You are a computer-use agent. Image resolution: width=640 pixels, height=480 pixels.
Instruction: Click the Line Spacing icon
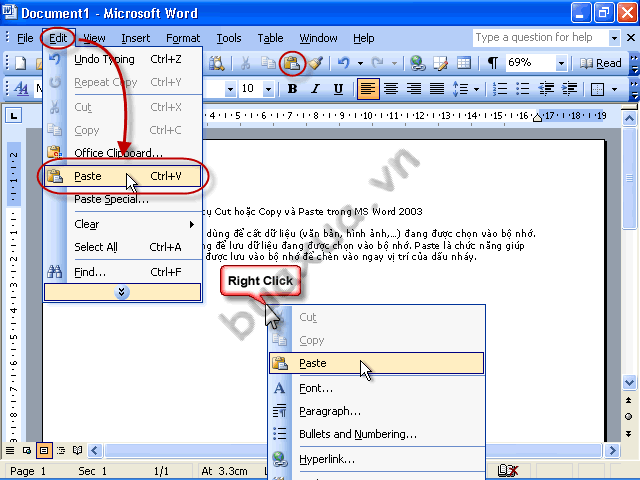pos(460,89)
